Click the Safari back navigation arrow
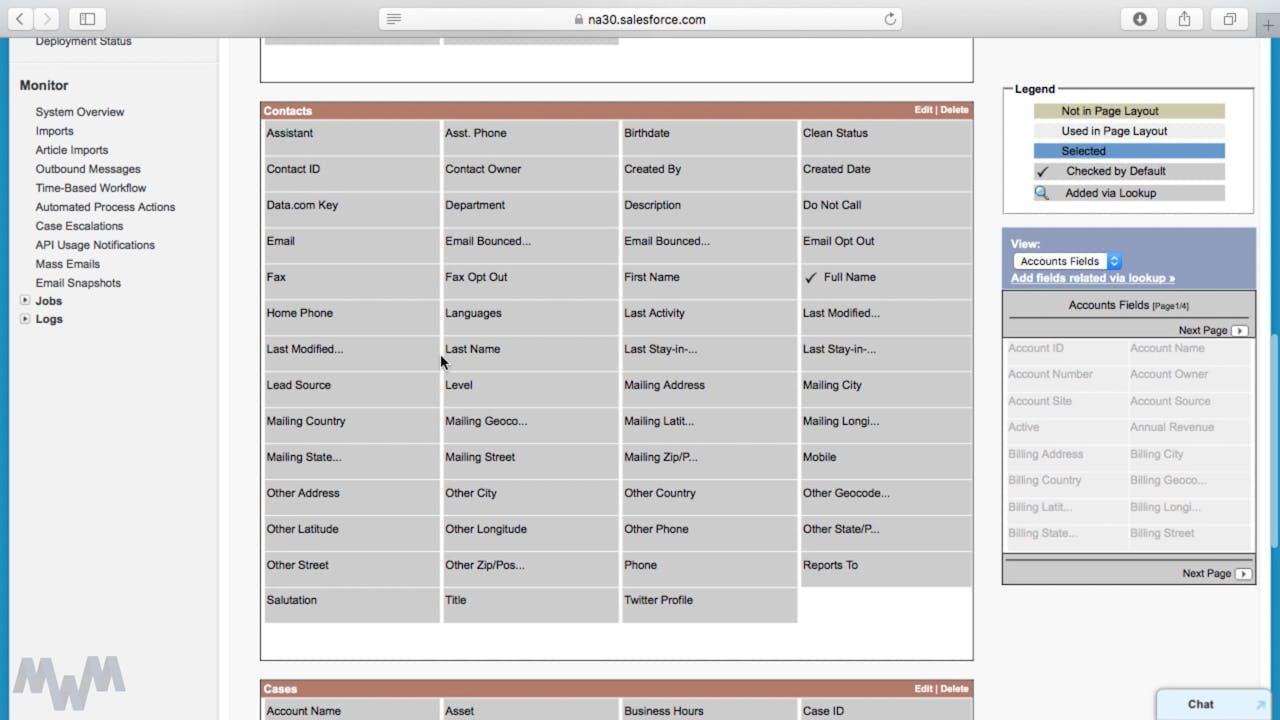Viewport: 1280px width, 720px height. (20, 19)
